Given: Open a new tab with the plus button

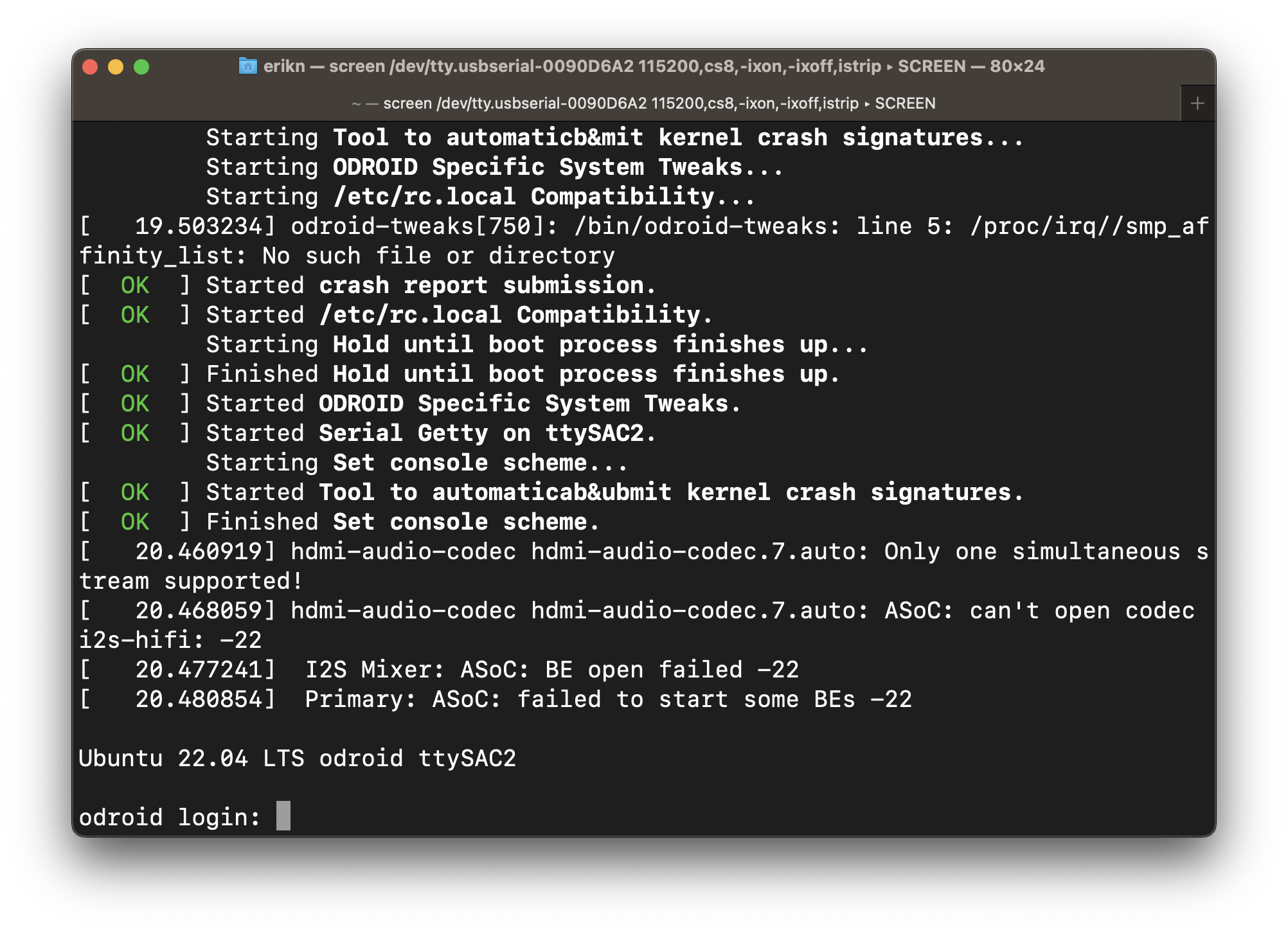Looking at the screenshot, I should (x=1197, y=103).
